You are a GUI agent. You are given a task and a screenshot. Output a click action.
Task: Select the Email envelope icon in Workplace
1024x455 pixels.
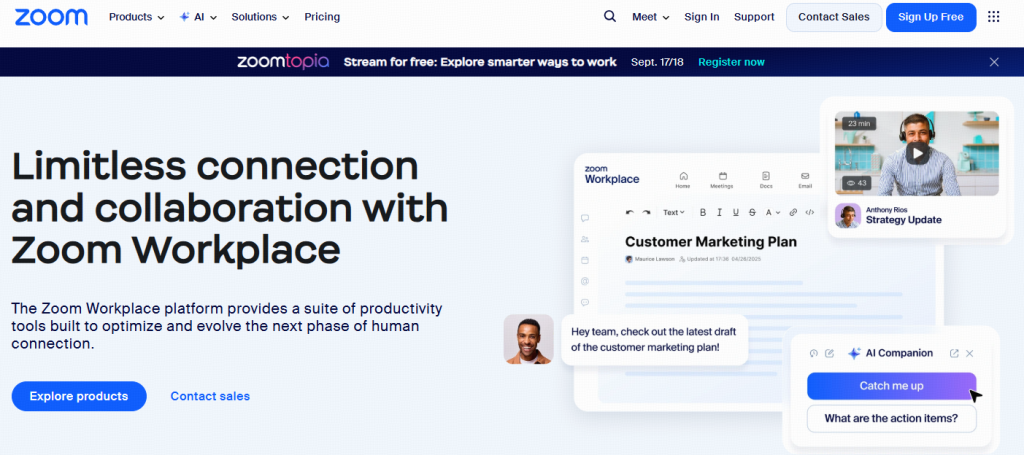tap(805, 176)
